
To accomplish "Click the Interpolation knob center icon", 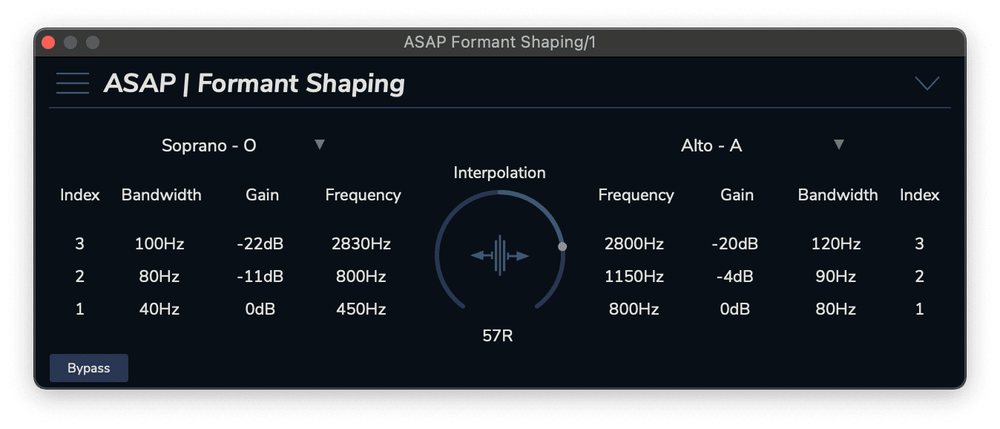I will [x=500, y=255].
